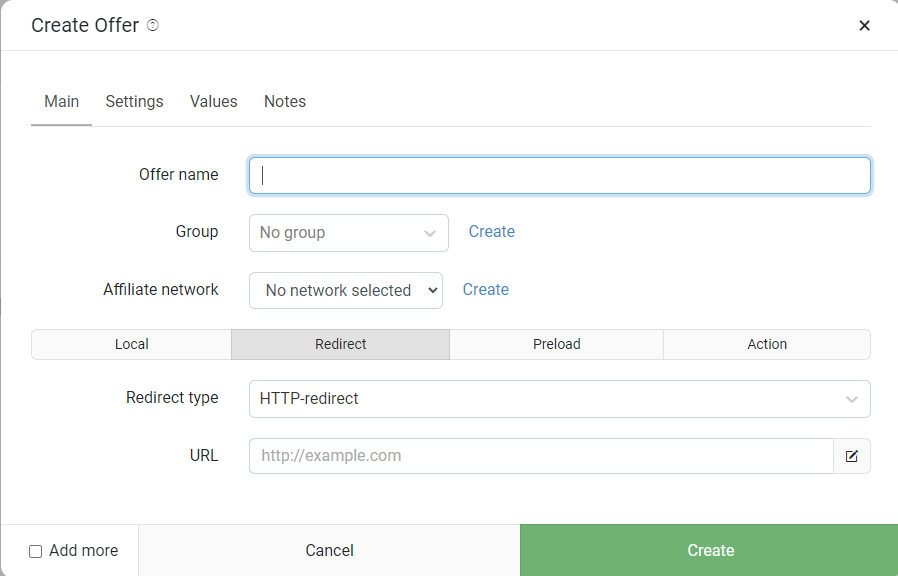Select the Action offer type

click(767, 344)
